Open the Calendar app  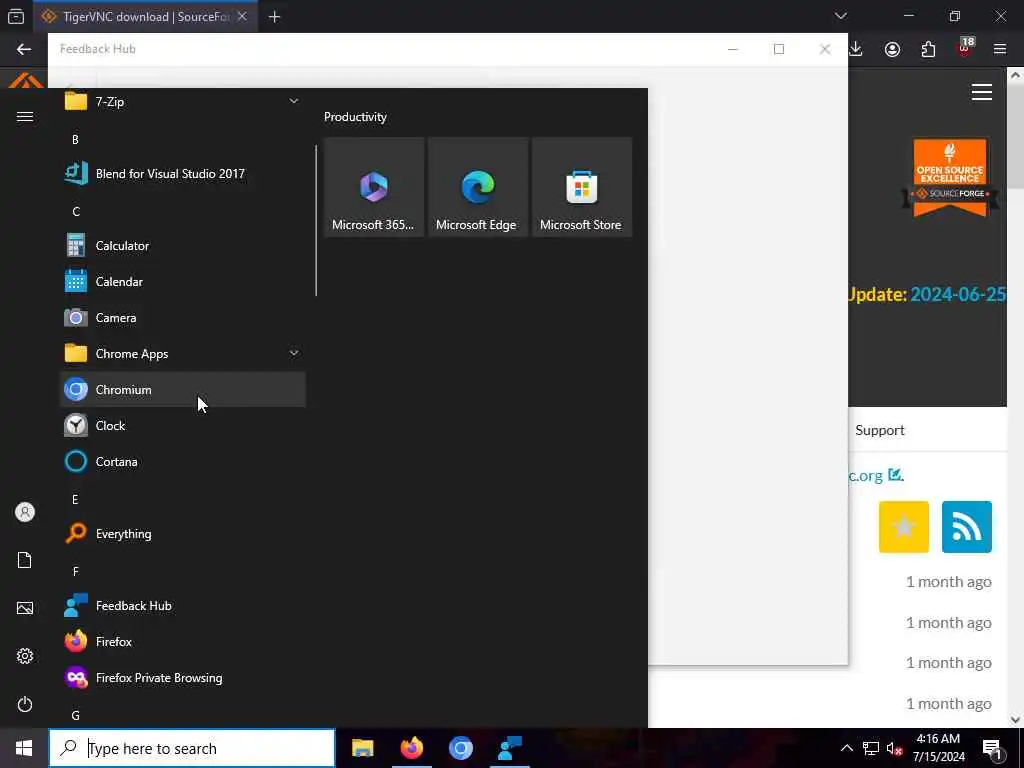pyautogui.click(x=182, y=281)
